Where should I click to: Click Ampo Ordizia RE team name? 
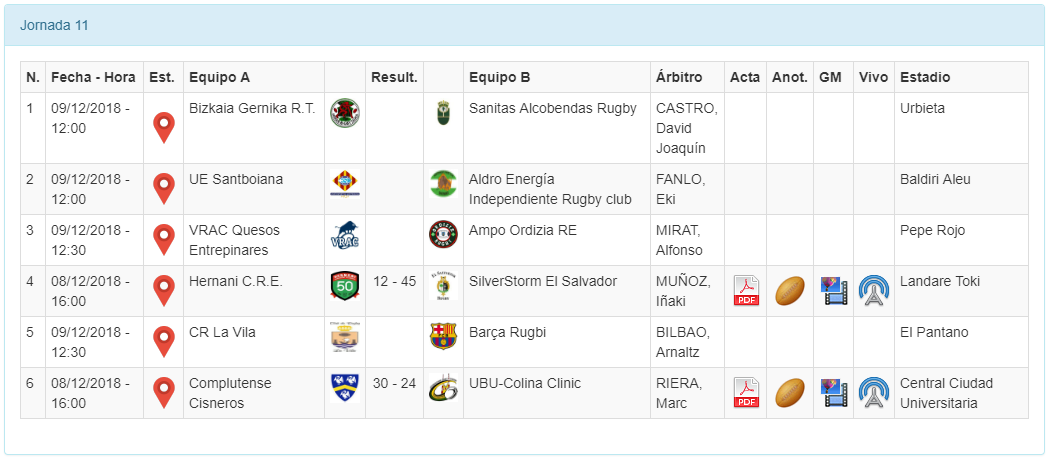522,230
